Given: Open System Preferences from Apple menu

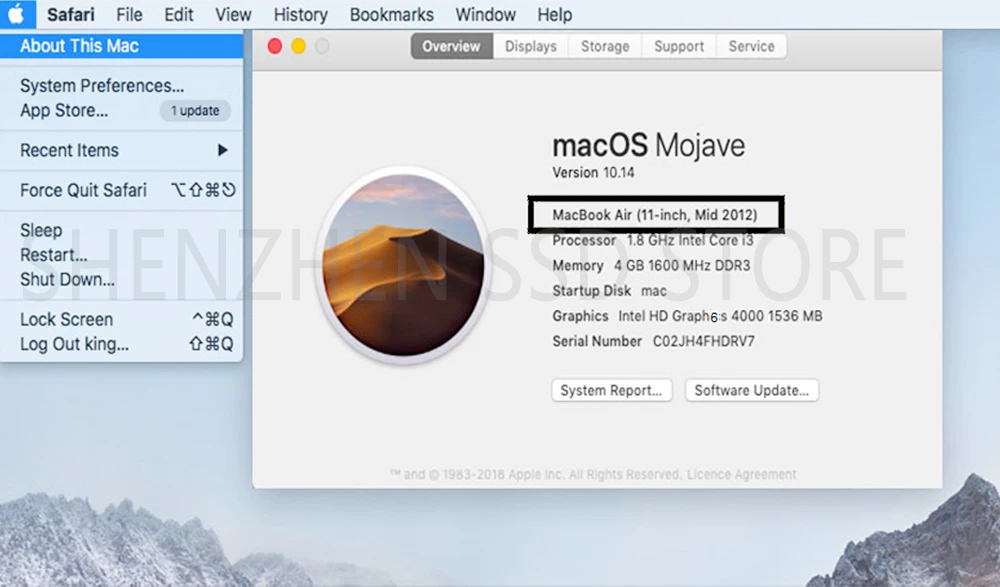Looking at the screenshot, I should [x=121, y=85].
